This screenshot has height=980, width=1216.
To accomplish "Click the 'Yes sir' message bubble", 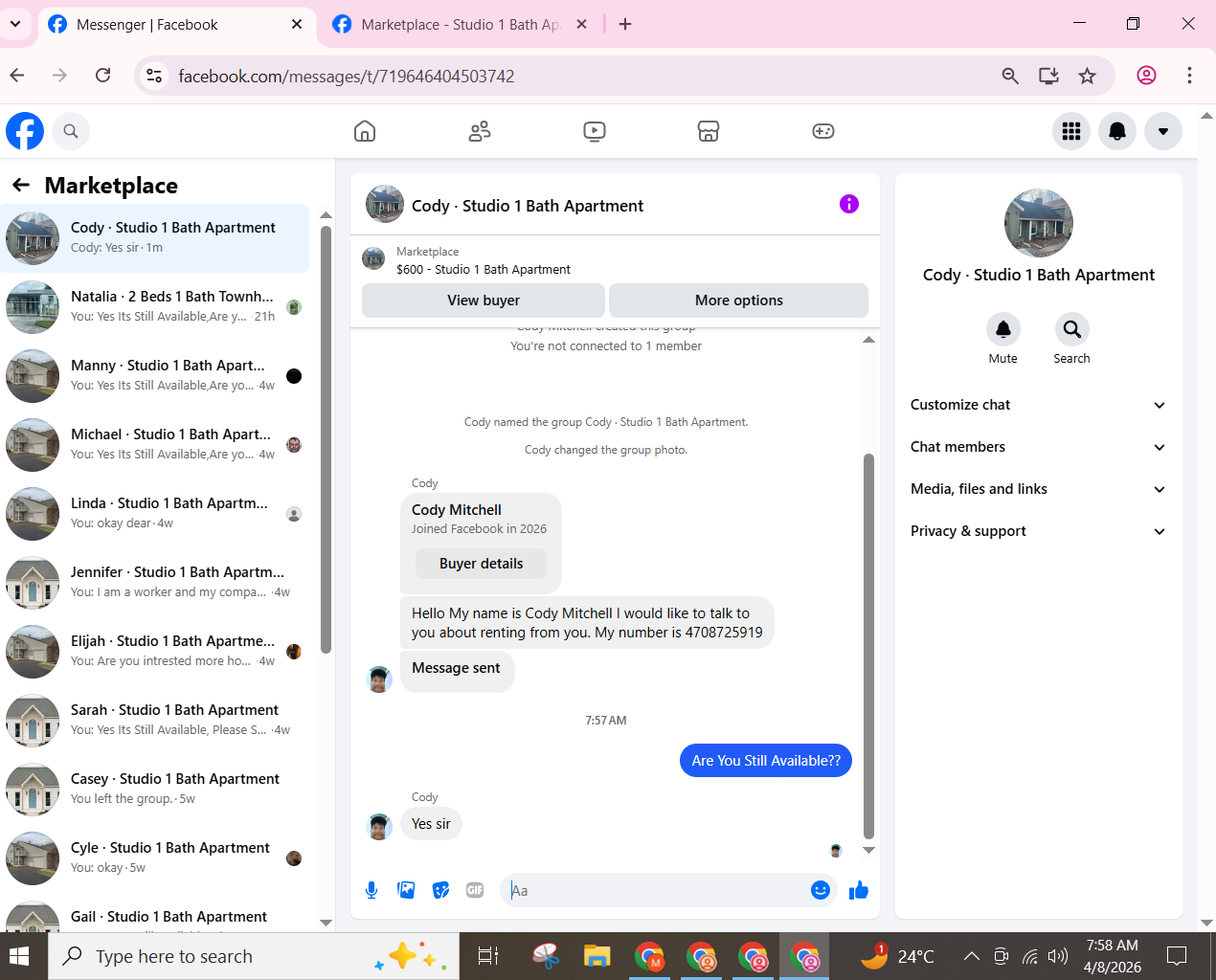I will pos(431,824).
